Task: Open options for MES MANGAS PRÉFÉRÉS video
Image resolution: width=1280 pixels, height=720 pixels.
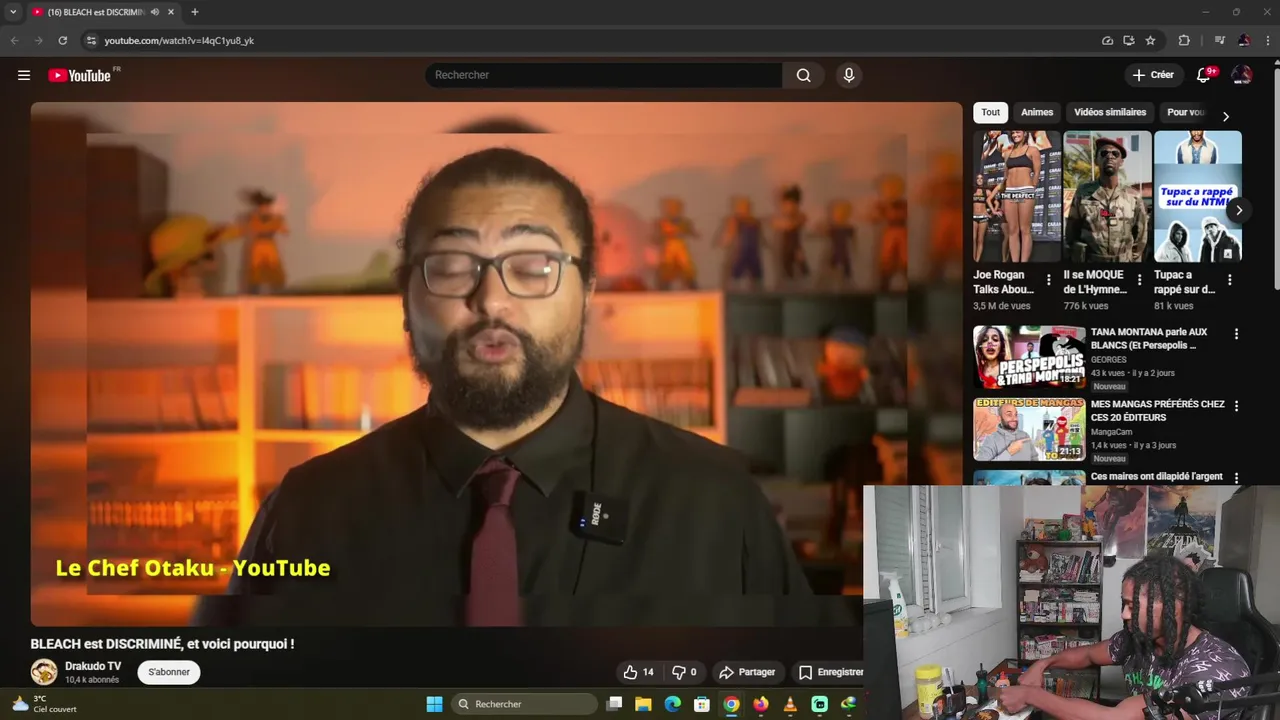Action: click(x=1236, y=406)
